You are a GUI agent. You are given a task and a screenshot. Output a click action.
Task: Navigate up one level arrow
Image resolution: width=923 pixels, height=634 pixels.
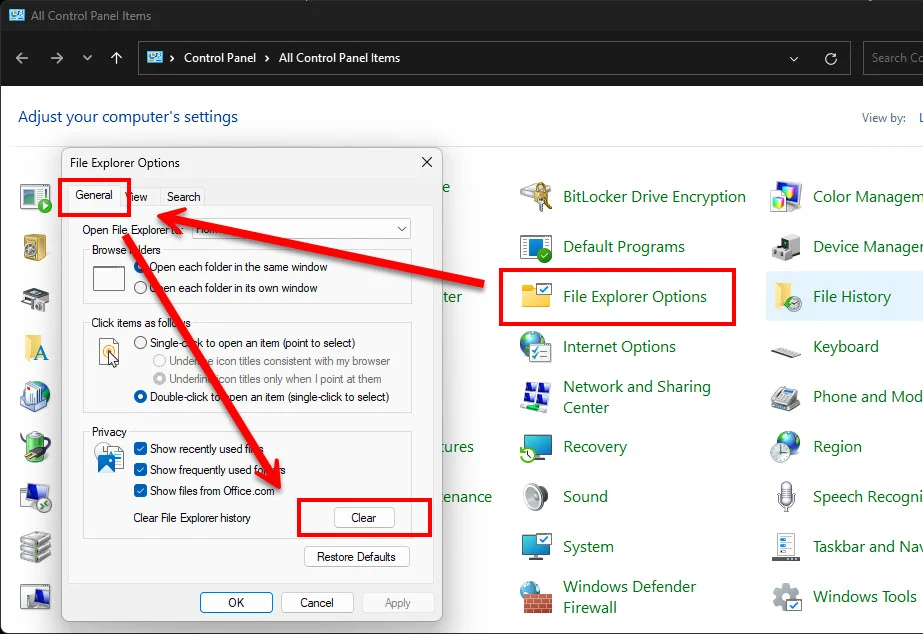(117, 58)
